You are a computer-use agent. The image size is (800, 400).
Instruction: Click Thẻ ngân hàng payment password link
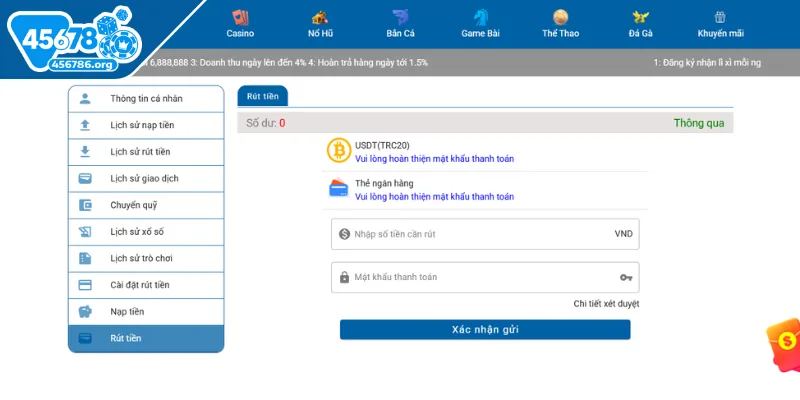[x=434, y=197]
